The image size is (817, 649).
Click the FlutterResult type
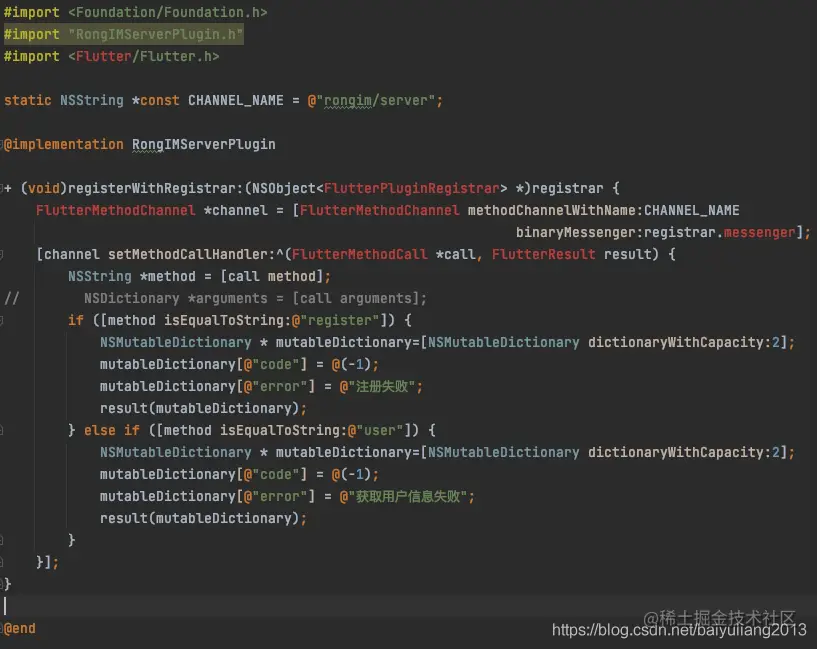(543, 254)
